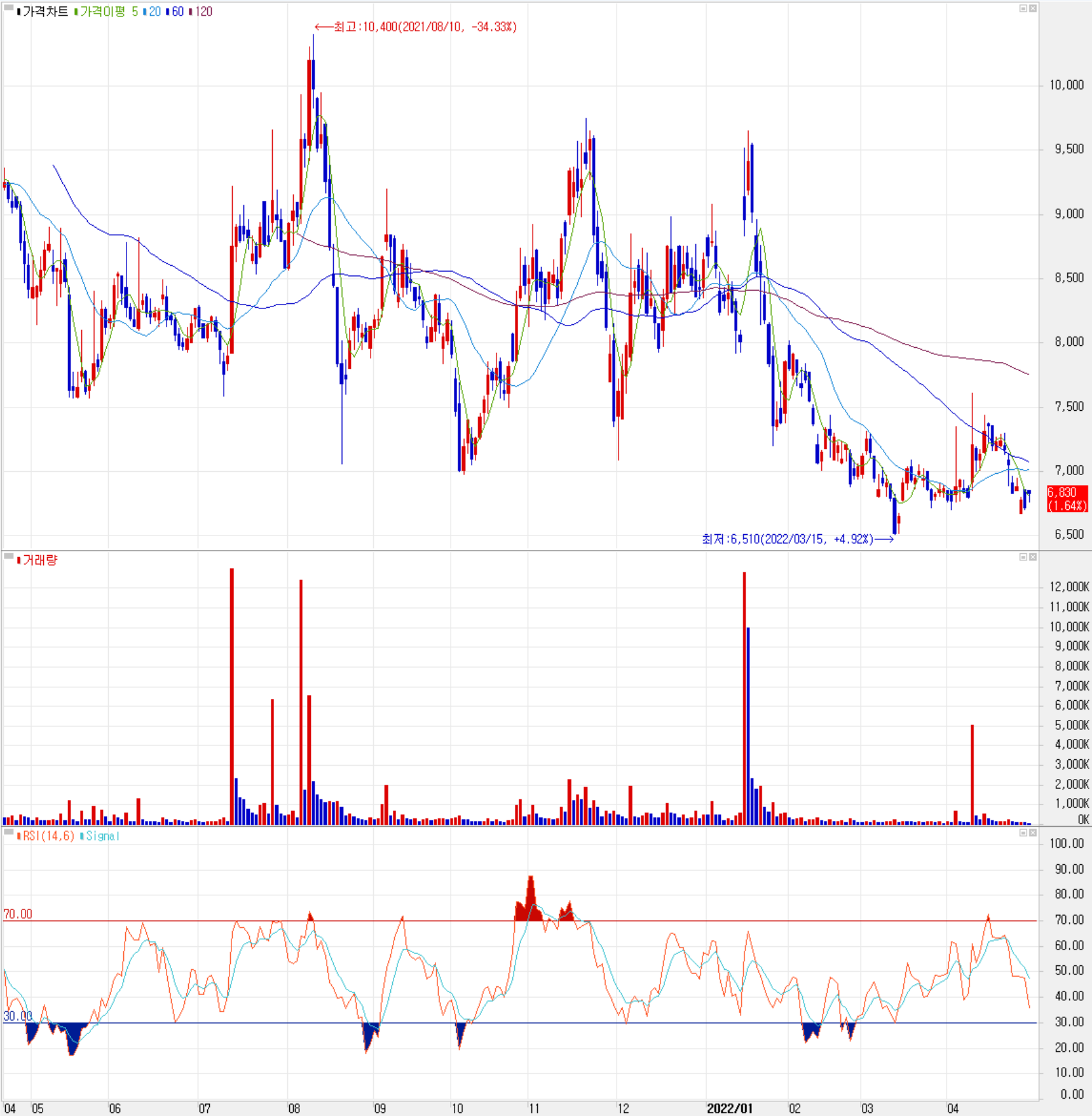Close the 거래량 volume panel

pos(1033,557)
